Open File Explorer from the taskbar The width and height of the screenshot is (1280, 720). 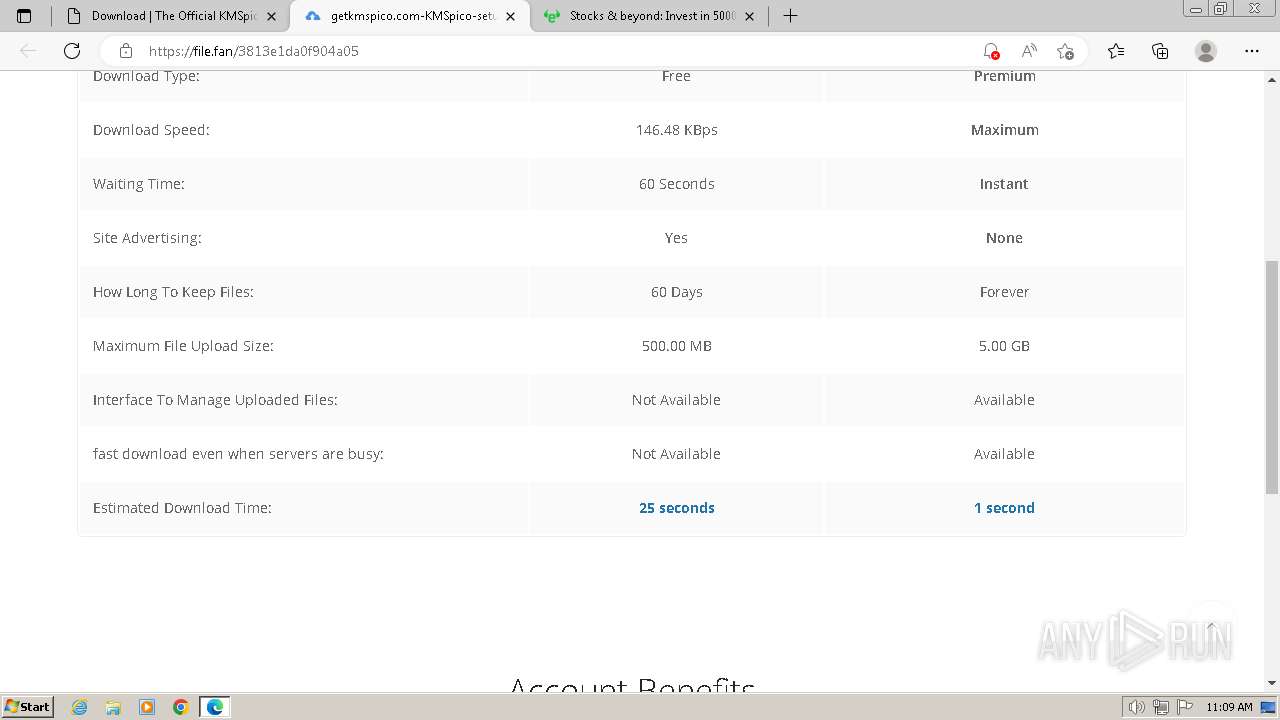[113, 707]
